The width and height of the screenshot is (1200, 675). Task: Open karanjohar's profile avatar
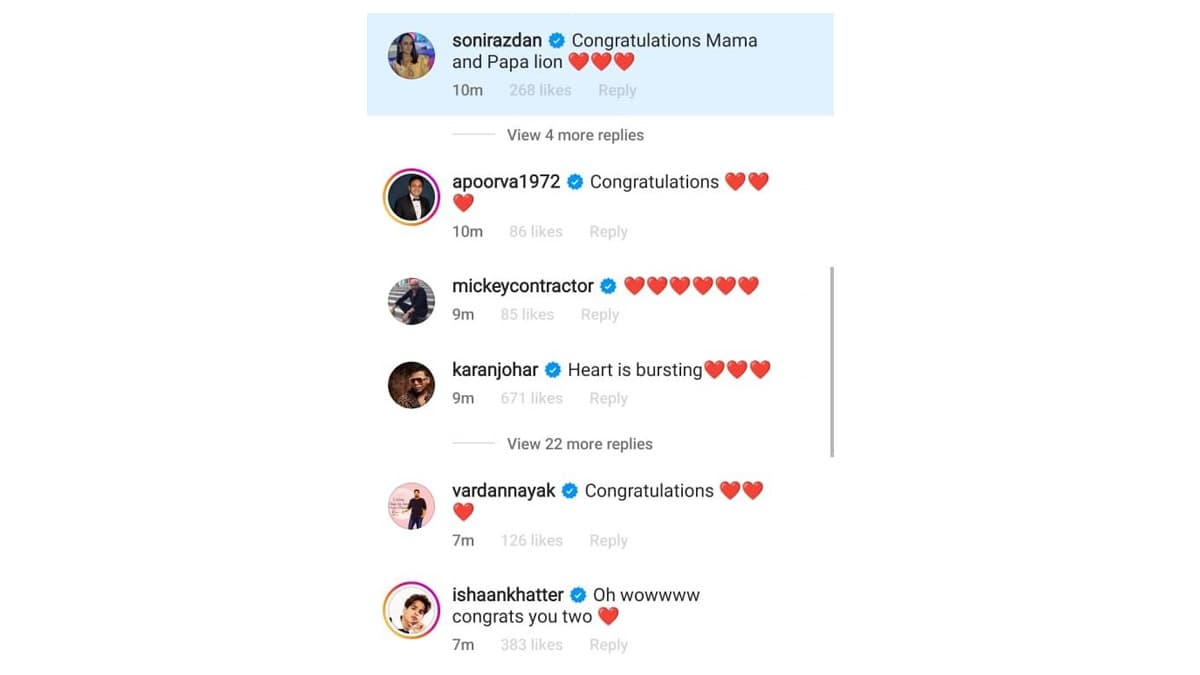(x=411, y=385)
